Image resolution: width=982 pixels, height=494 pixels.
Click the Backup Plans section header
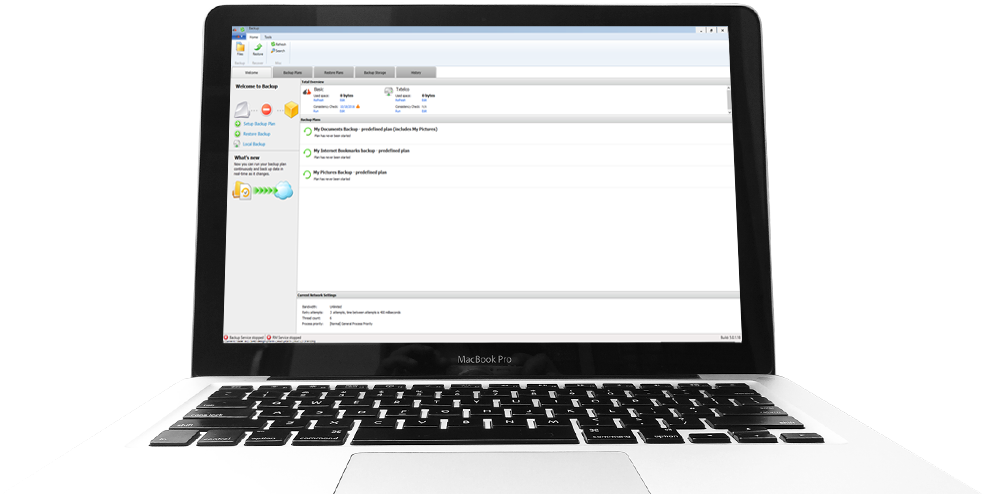click(x=515, y=119)
